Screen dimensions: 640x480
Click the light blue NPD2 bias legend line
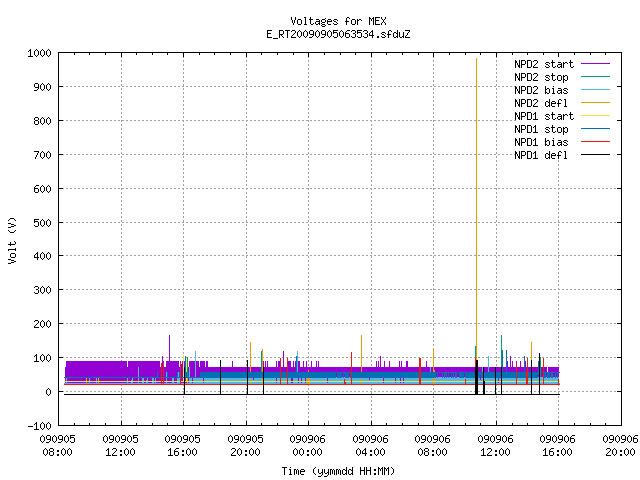point(595,89)
